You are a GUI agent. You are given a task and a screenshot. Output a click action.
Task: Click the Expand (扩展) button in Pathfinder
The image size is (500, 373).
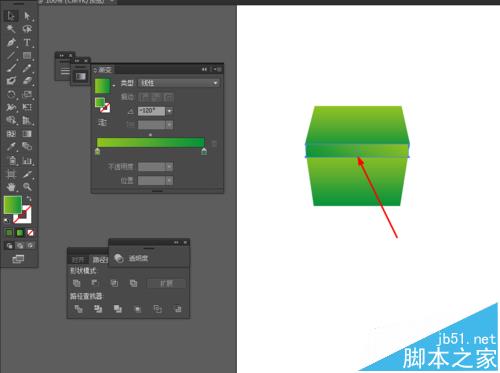[x=166, y=283]
